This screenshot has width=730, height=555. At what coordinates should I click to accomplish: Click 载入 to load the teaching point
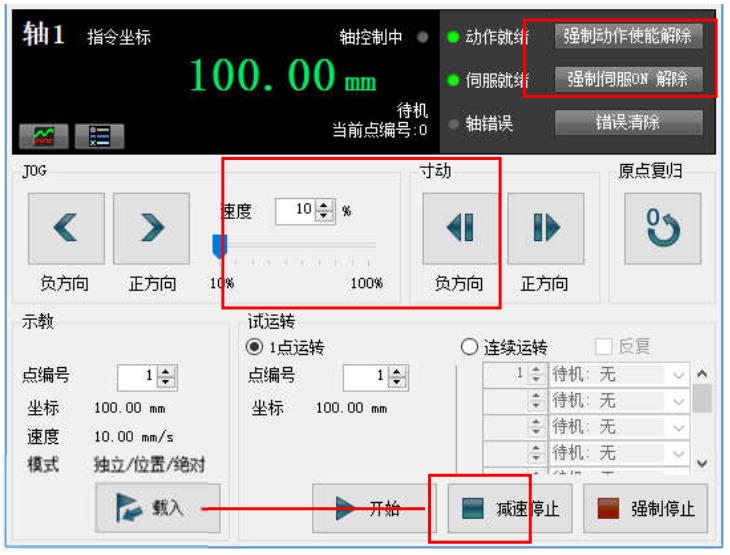[157, 509]
